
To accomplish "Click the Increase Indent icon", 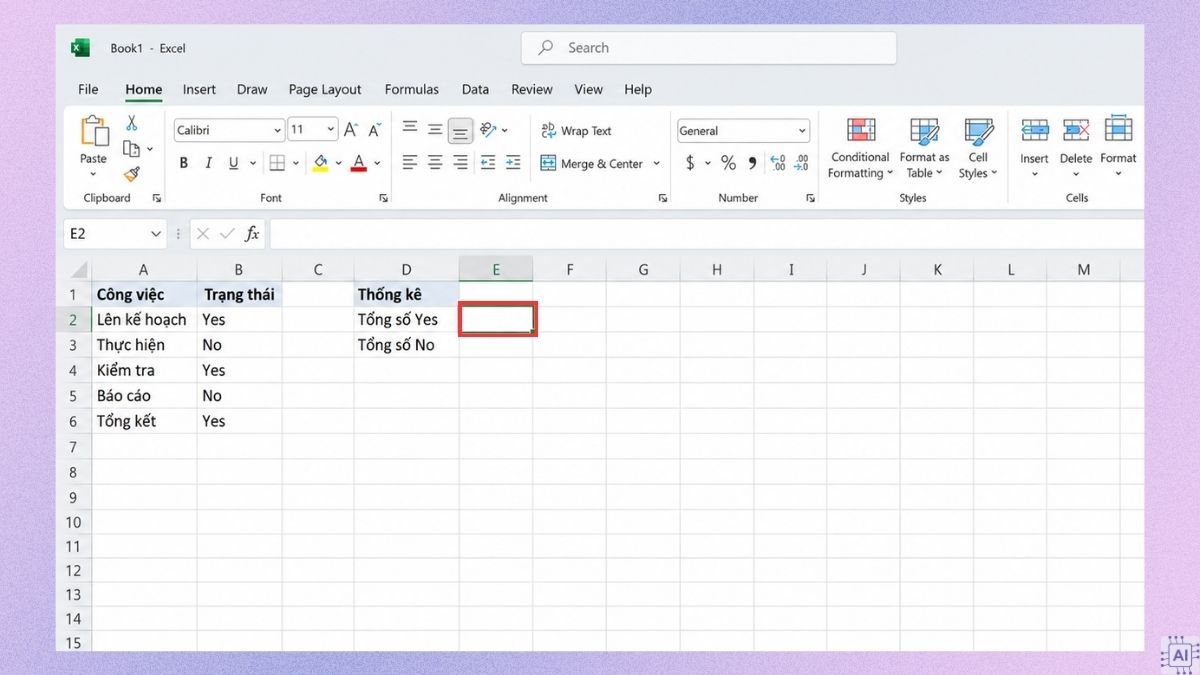I will pos(513,162).
